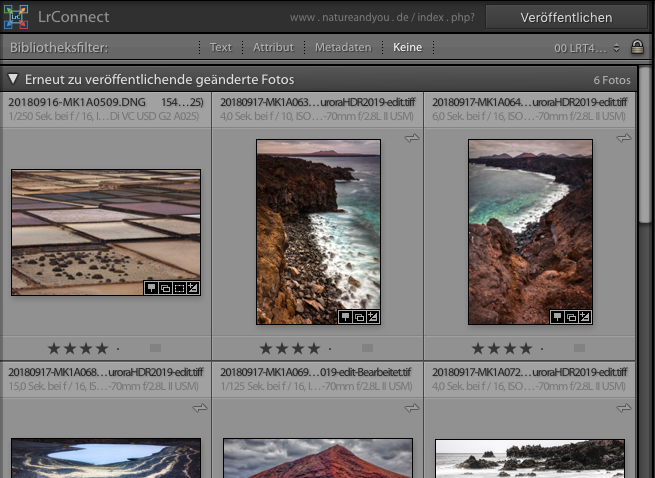Image resolution: width=655 pixels, height=478 pixels.
Task: Click crop badge on MK1A0509 thumbnail
Action: 179,288
